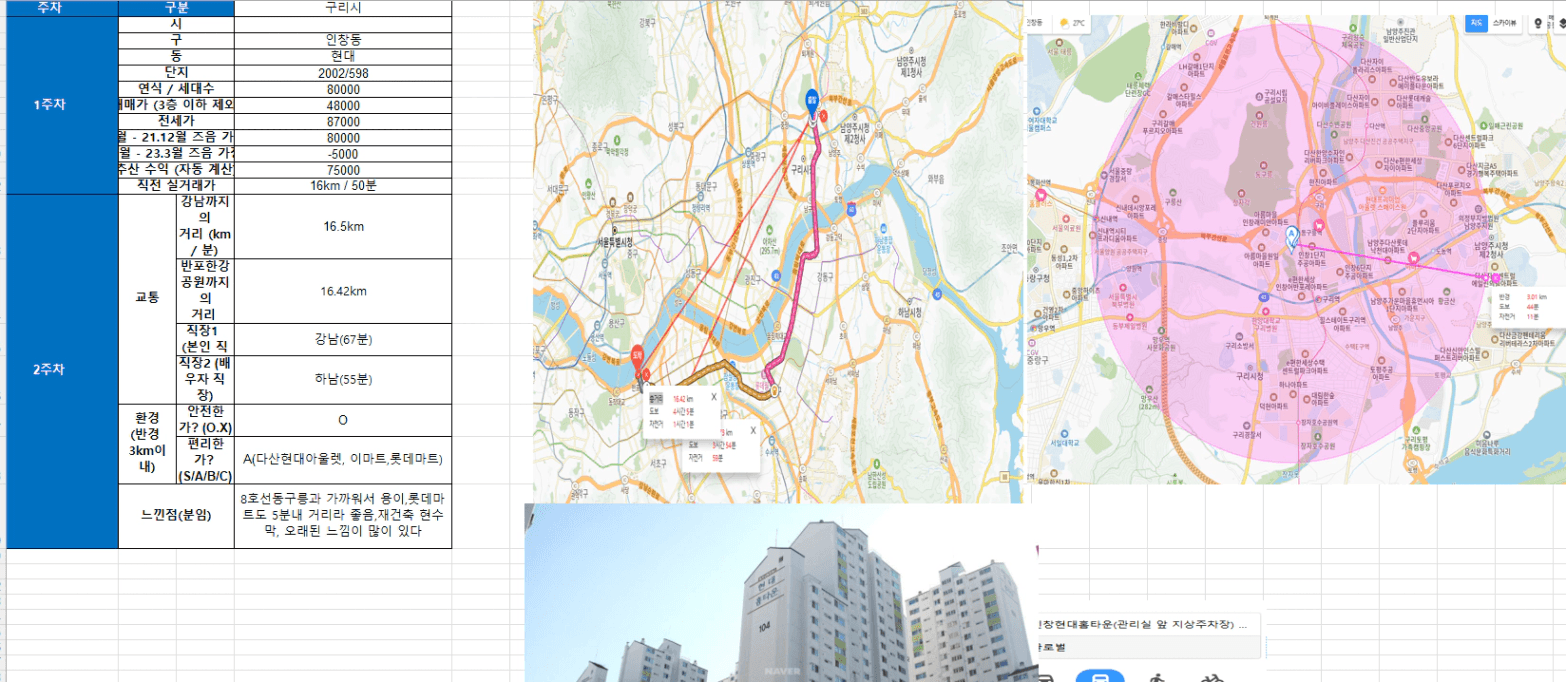Select the 주차 header cell
1566x682 pixels.
pyautogui.click(x=62, y=7)
